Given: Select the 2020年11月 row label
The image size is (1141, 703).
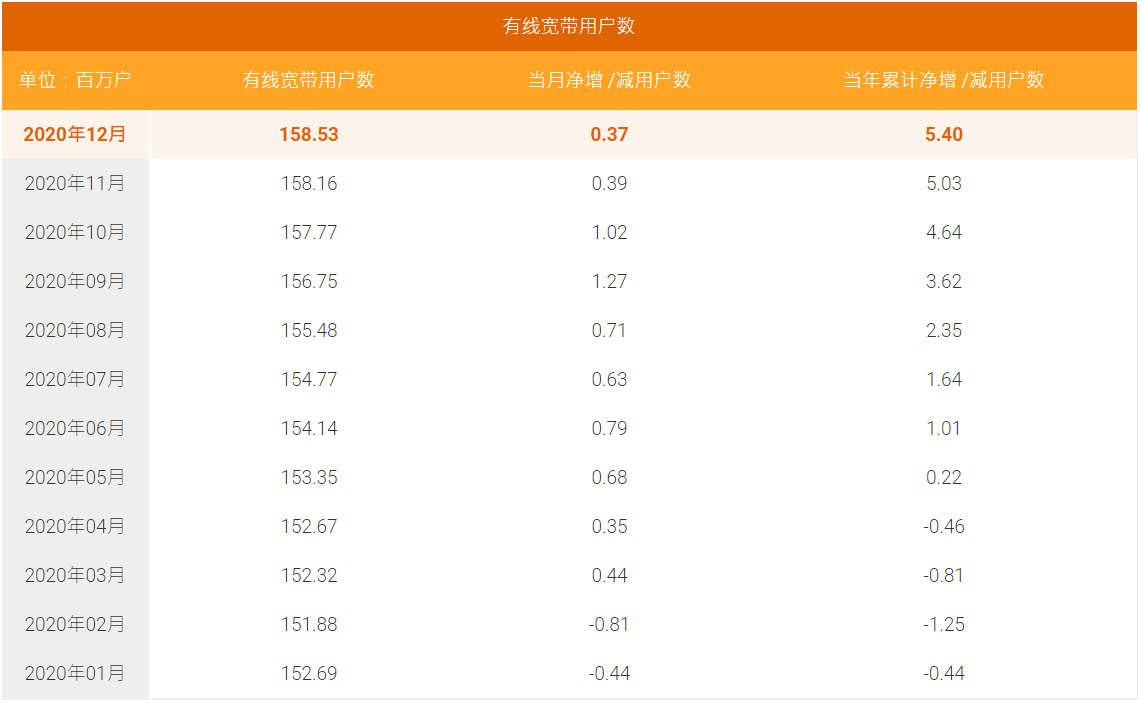Looking at the screenshot, I should 75,183.
